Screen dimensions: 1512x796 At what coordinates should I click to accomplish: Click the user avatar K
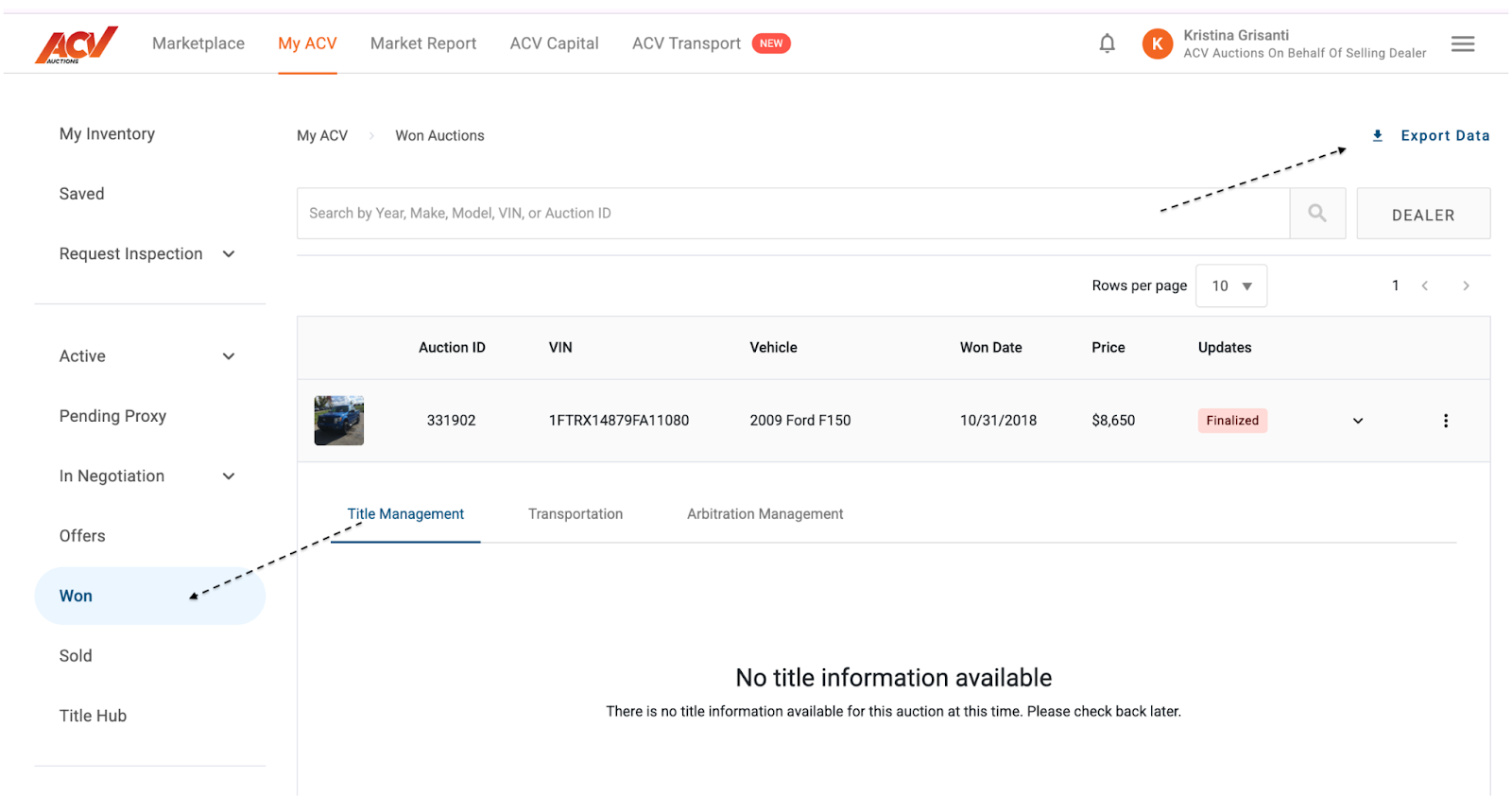click(x=1157, y=43)
